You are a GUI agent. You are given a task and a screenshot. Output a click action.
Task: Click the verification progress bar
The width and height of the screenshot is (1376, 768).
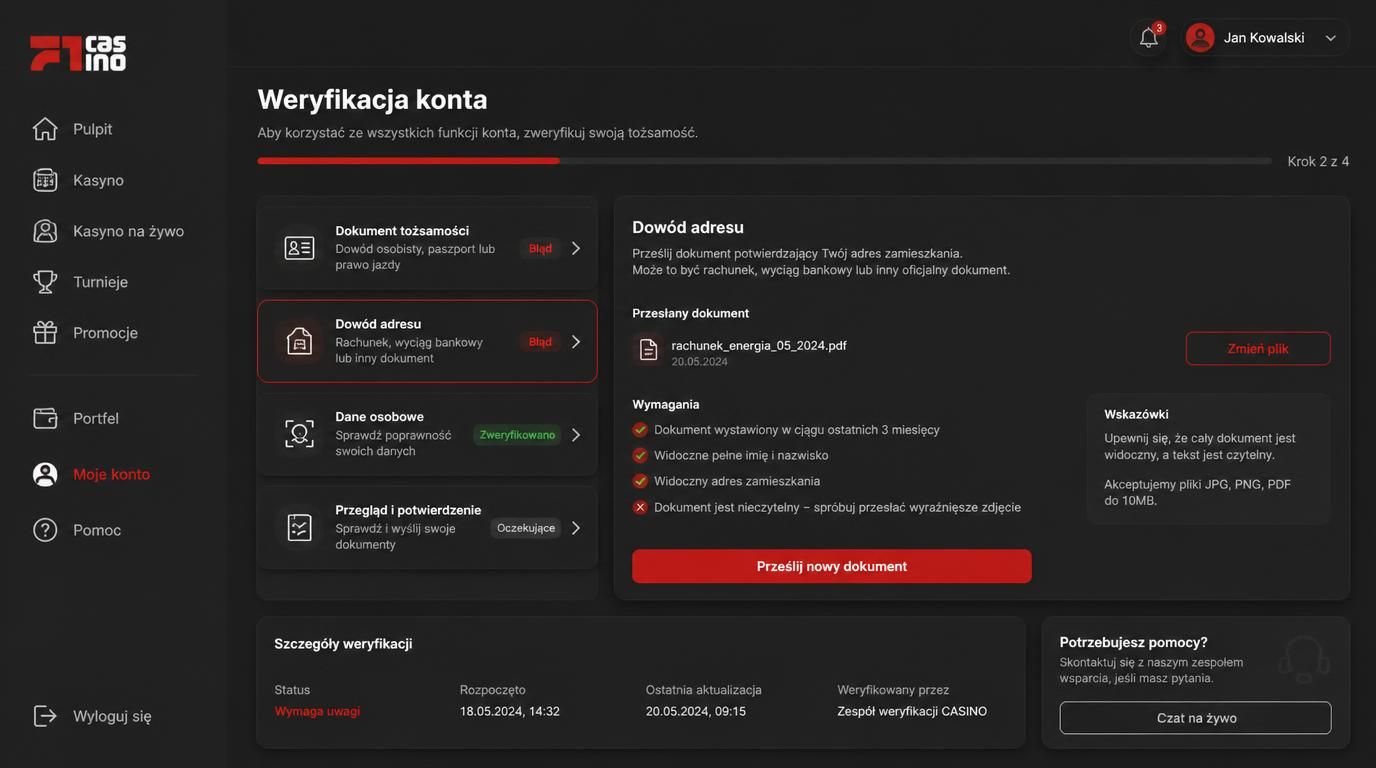(765, 161)
